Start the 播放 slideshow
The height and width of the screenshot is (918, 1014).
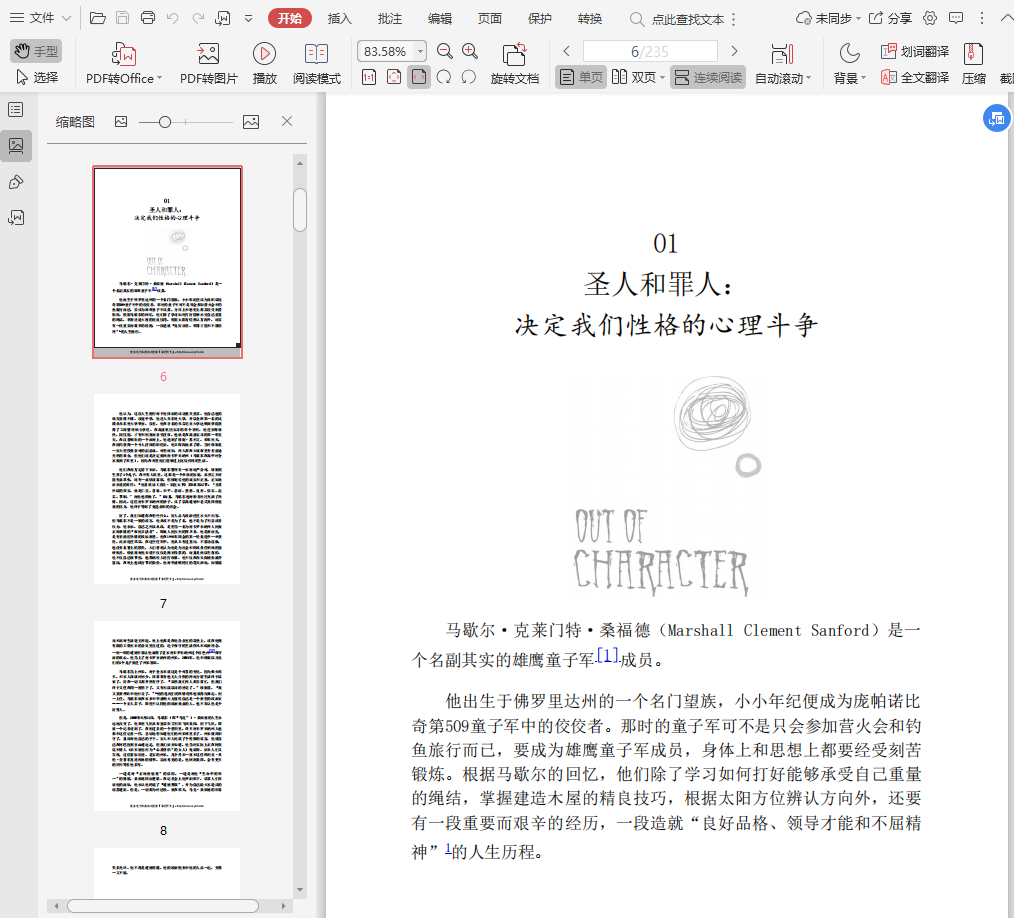[264, 63]
